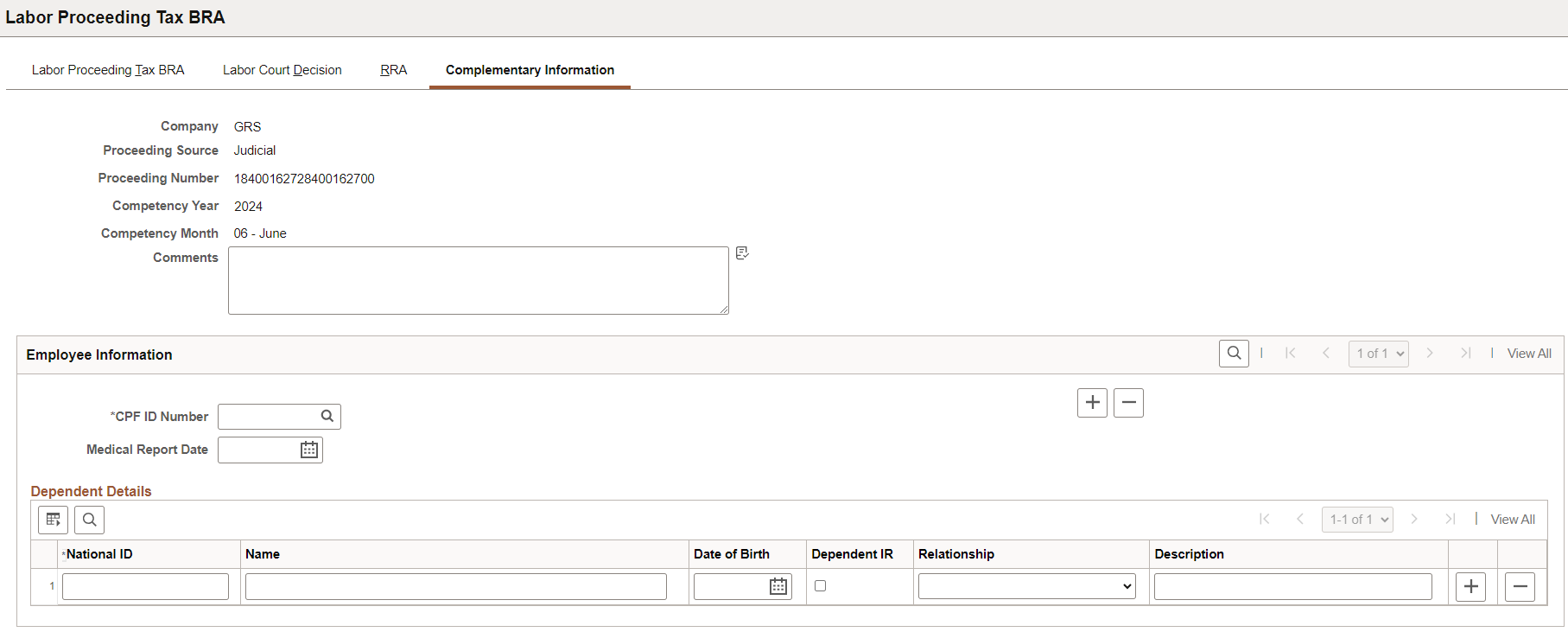
Task: Open the Dependent Details grid personalize icon
Action: coord(54,520)
